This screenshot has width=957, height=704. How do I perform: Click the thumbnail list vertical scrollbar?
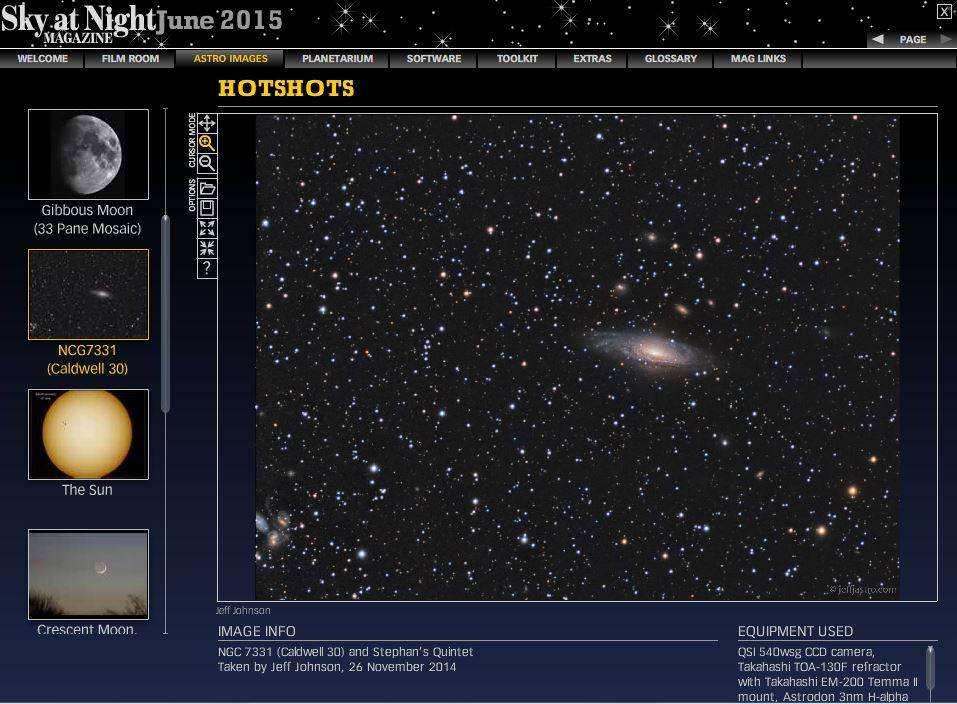click(166, 315)
